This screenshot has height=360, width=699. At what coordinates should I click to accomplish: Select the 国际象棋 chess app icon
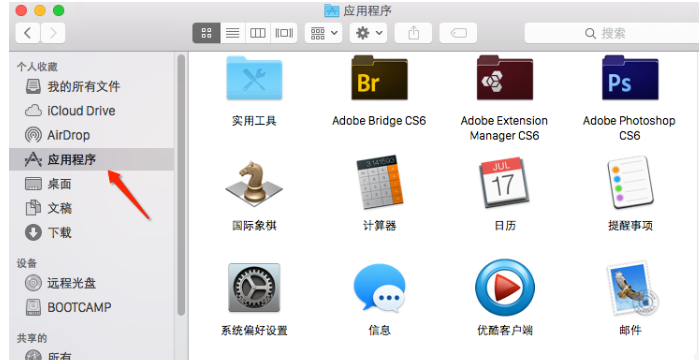coord(254,184)
